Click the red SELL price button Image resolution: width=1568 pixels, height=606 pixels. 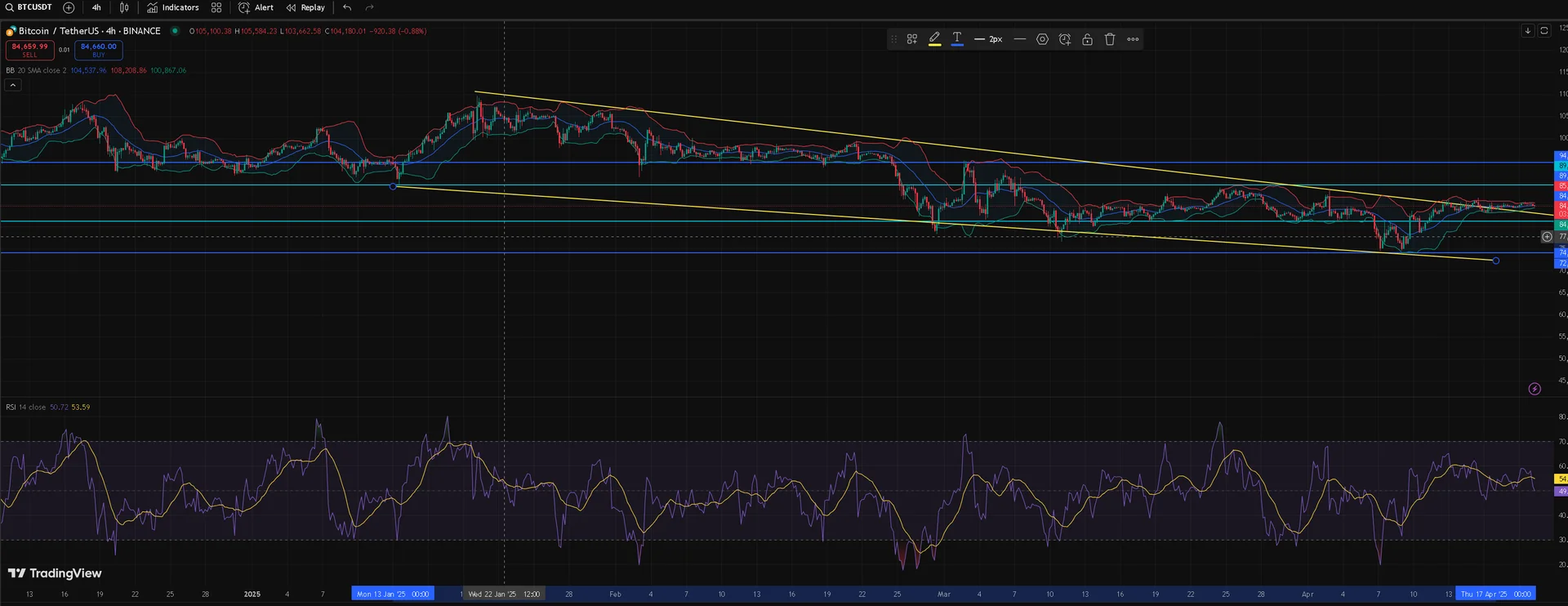[30, 50]
